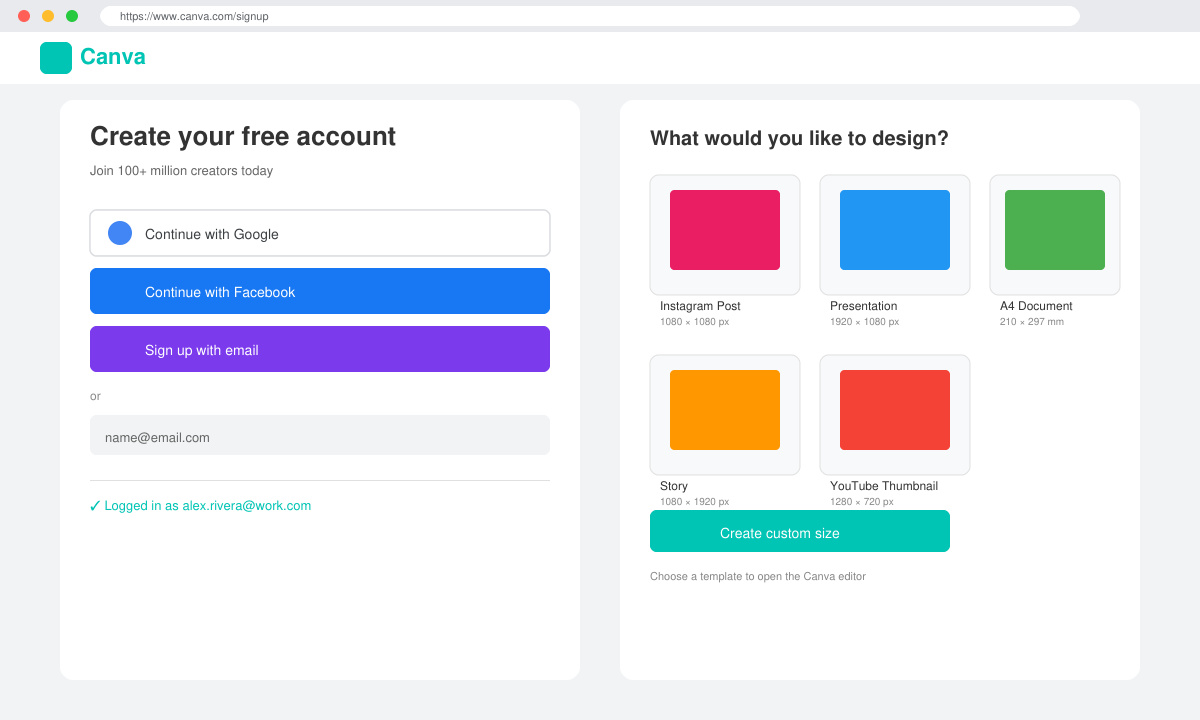Minimize the window with yellow button
This screenshot has height=720, width=1200.
[48, 16]
